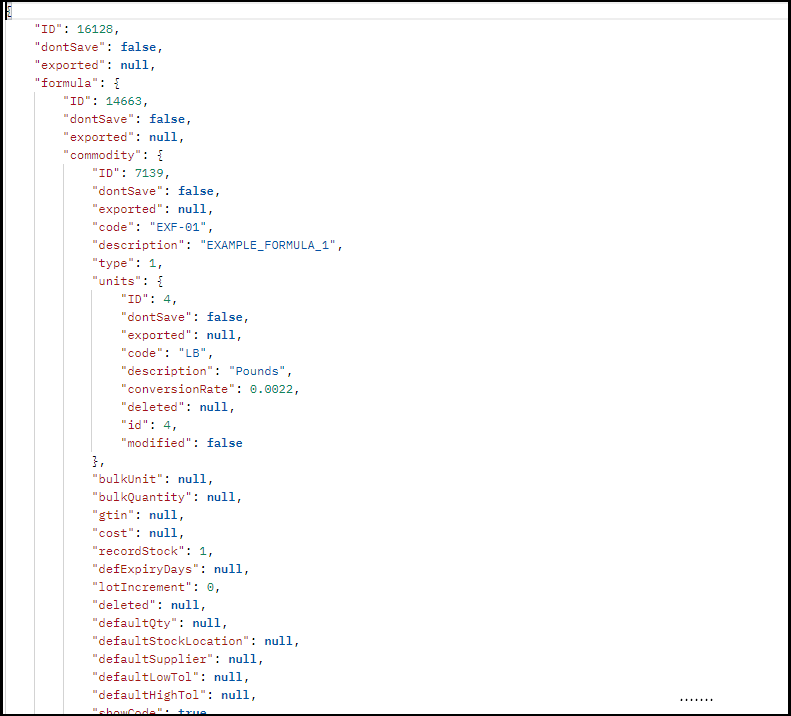
Task: Click the opening brace after "commodity"
Action: tap(159, 155)
